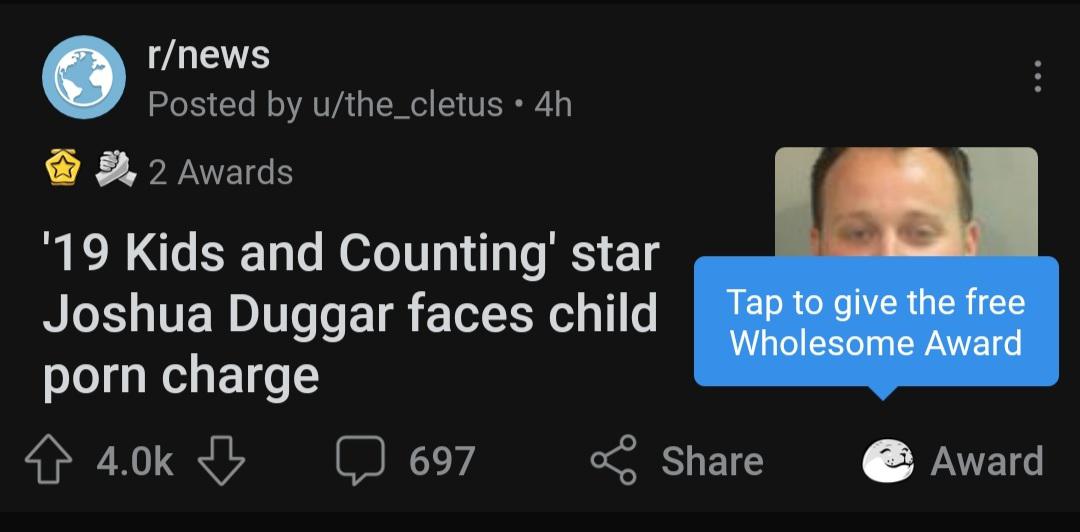Tap the Wholesome seal award icon
The height and width of the screenshot is (532, 1080).
[x=888, y=461]
